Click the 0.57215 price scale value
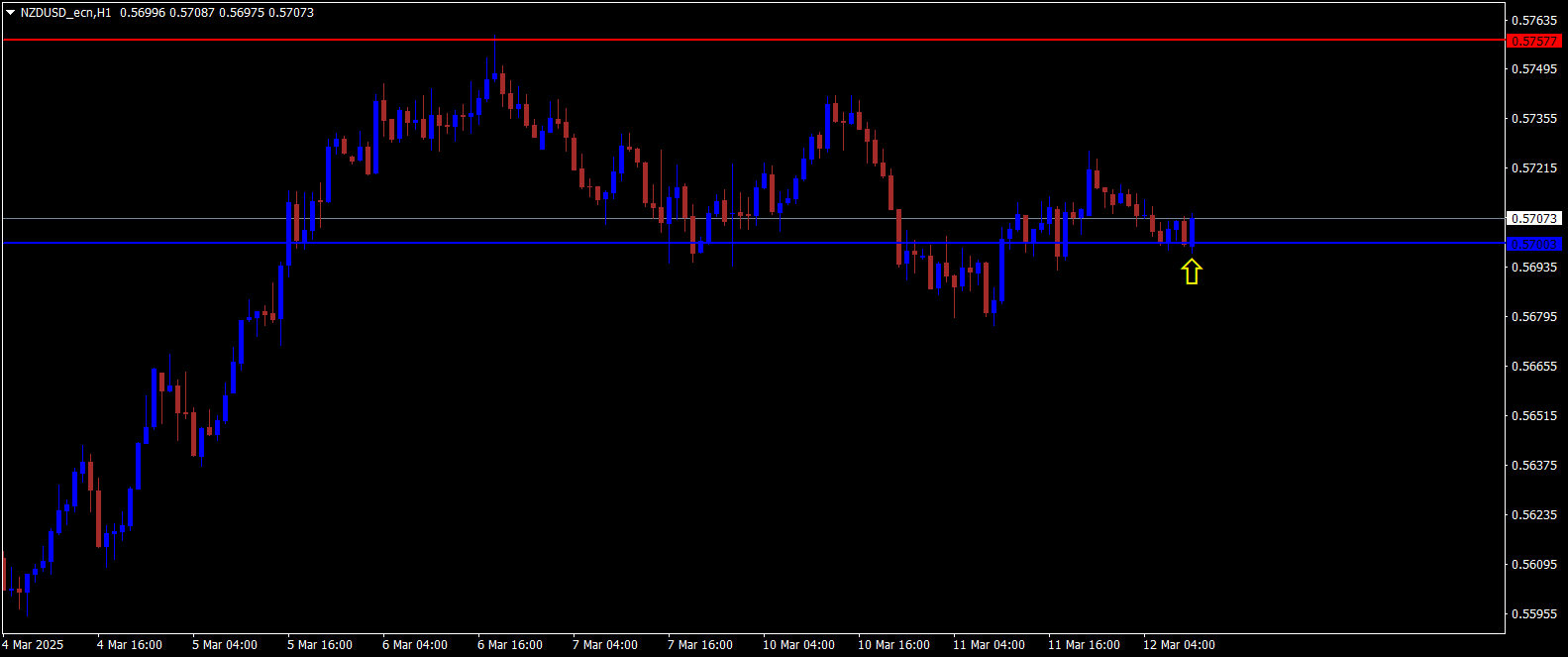Image resolution: width=1568 pixels, height=657 pixels. tap(1533, 168)
